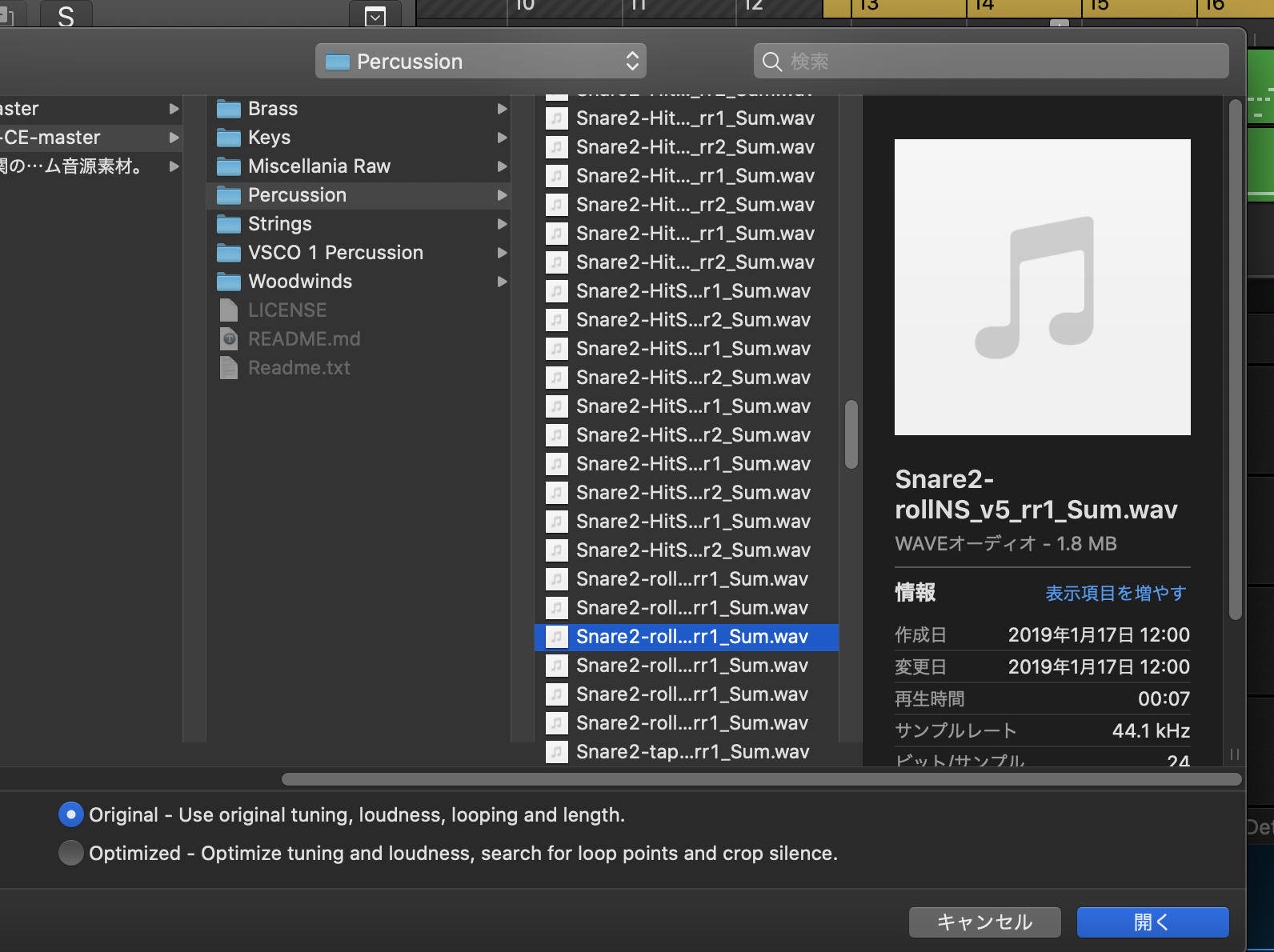The width and height of the screenshot is (1274, 952).
Task: Click the audio icon of Snare2-tap file
Action: pos(557,752)
